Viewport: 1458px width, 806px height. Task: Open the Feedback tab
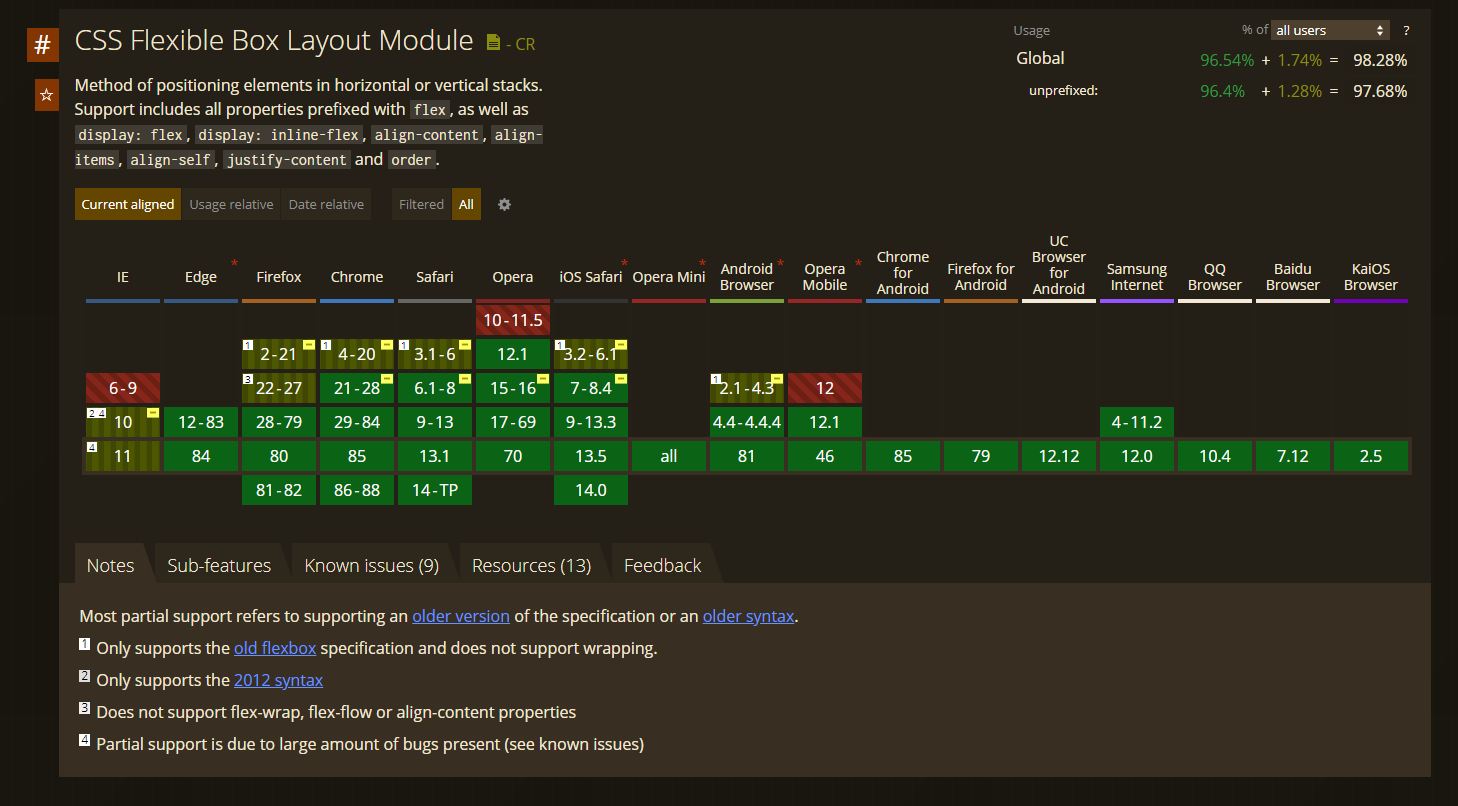pos(662,565)
